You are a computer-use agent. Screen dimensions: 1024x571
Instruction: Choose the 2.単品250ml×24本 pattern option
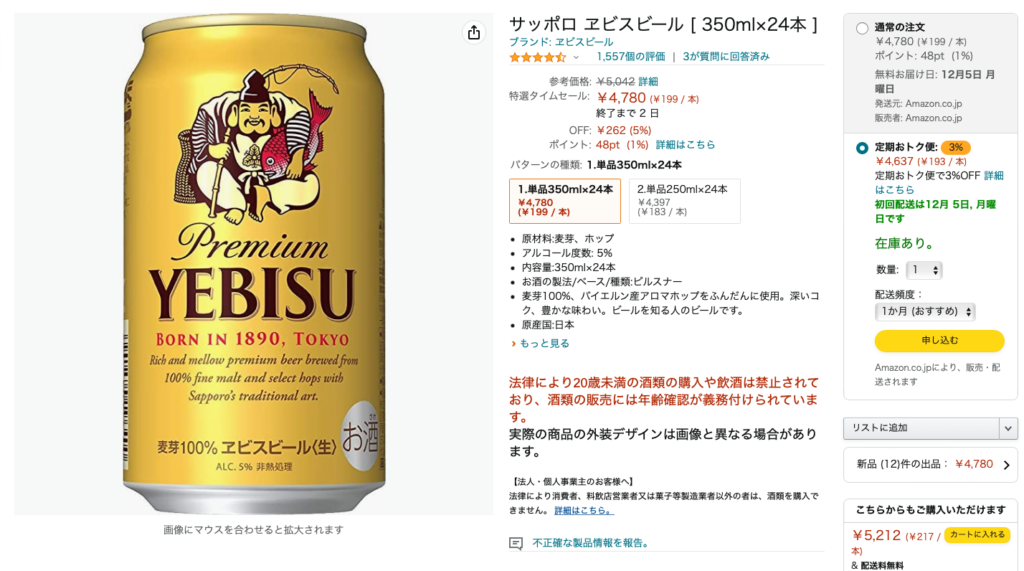pyautogui.click(x=684, y=201)
